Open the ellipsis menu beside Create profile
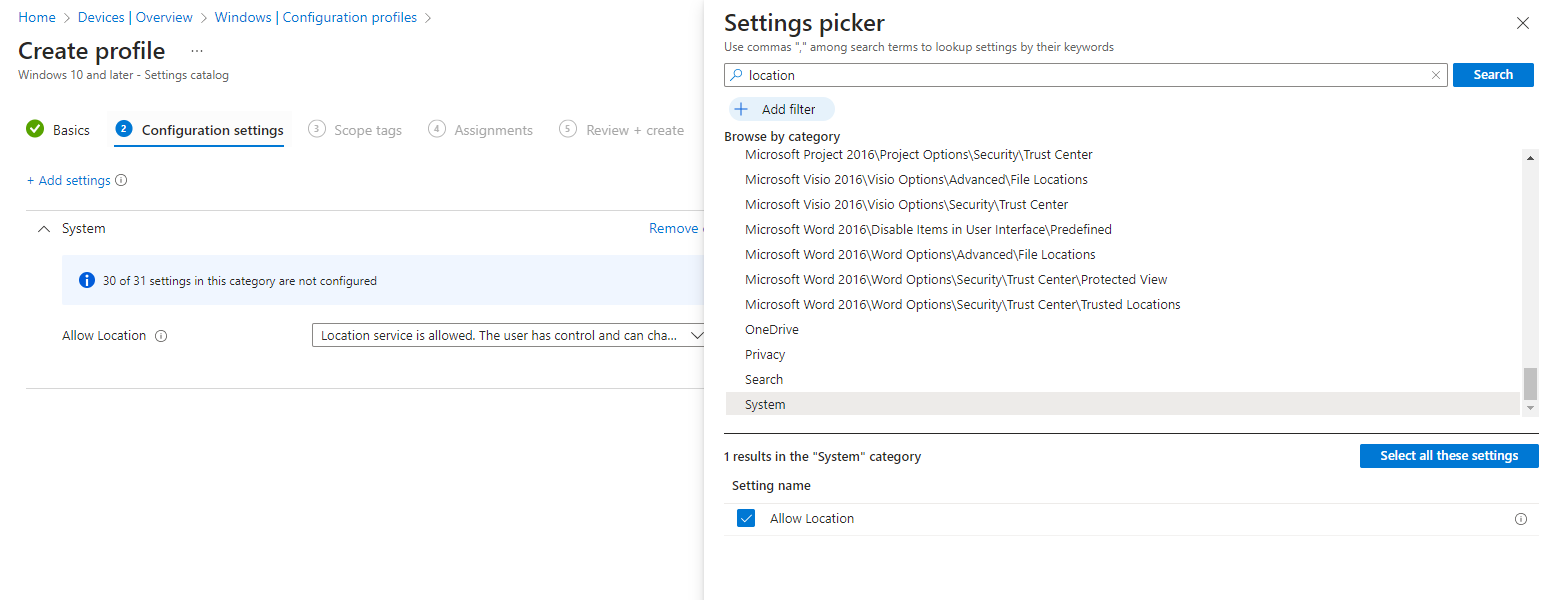This screenshot has height=600, width=1559. (x=196, y=51)
